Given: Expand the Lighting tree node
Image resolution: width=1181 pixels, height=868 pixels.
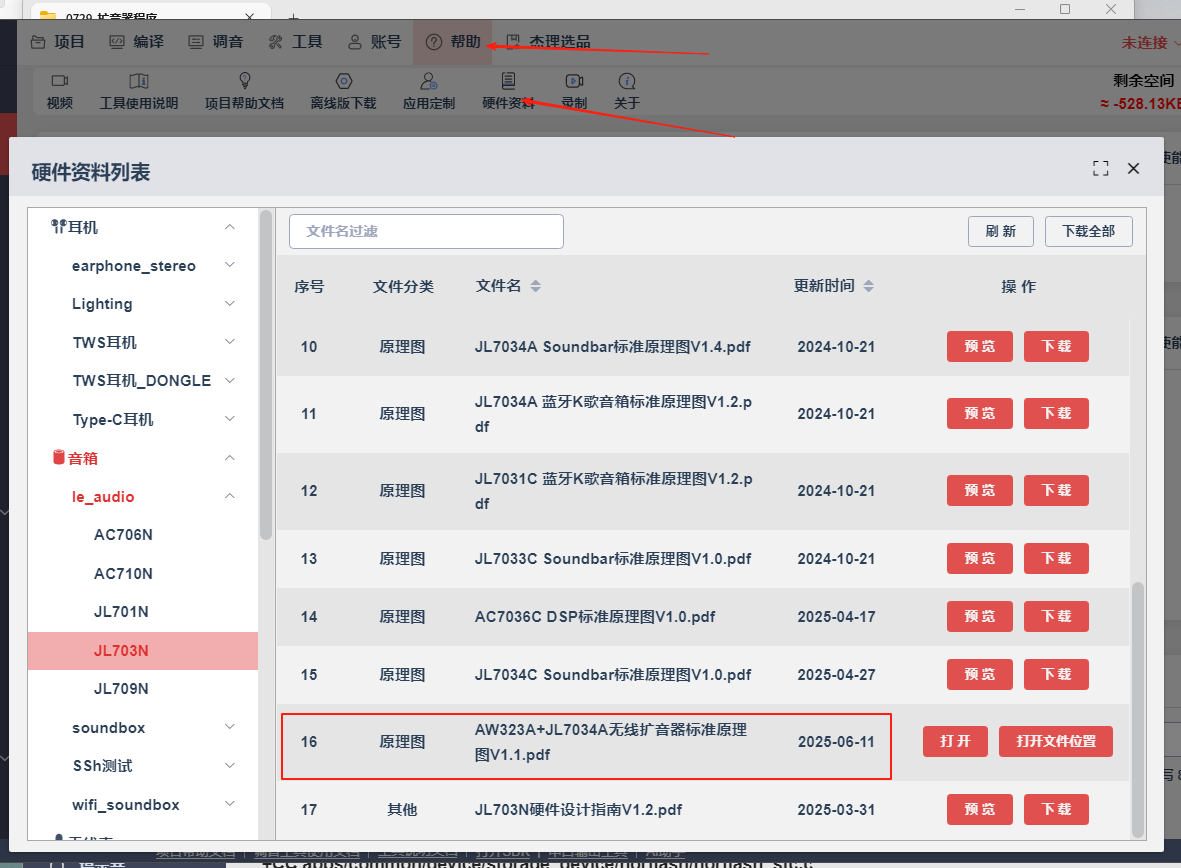Looking at the screenshot, I should [230, 304].
